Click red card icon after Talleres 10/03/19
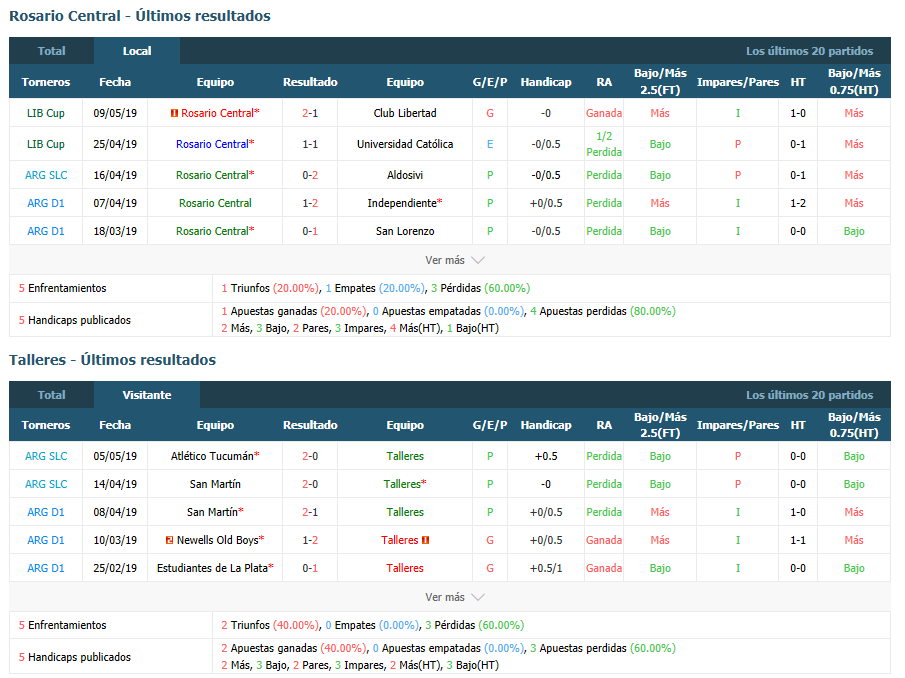This screenshot has width=905, height=678. [x=425, y=541]
